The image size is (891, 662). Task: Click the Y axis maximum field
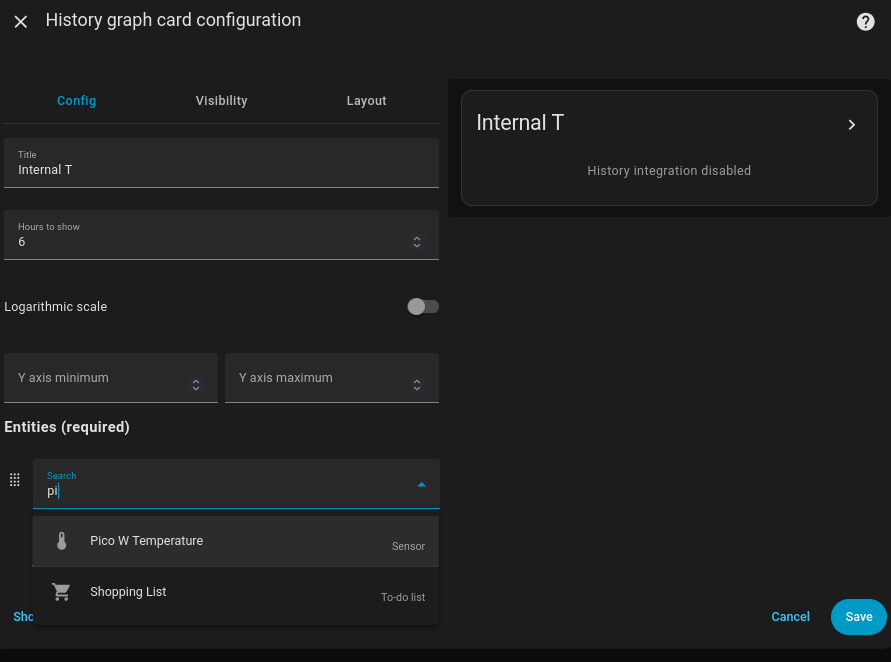332,378
